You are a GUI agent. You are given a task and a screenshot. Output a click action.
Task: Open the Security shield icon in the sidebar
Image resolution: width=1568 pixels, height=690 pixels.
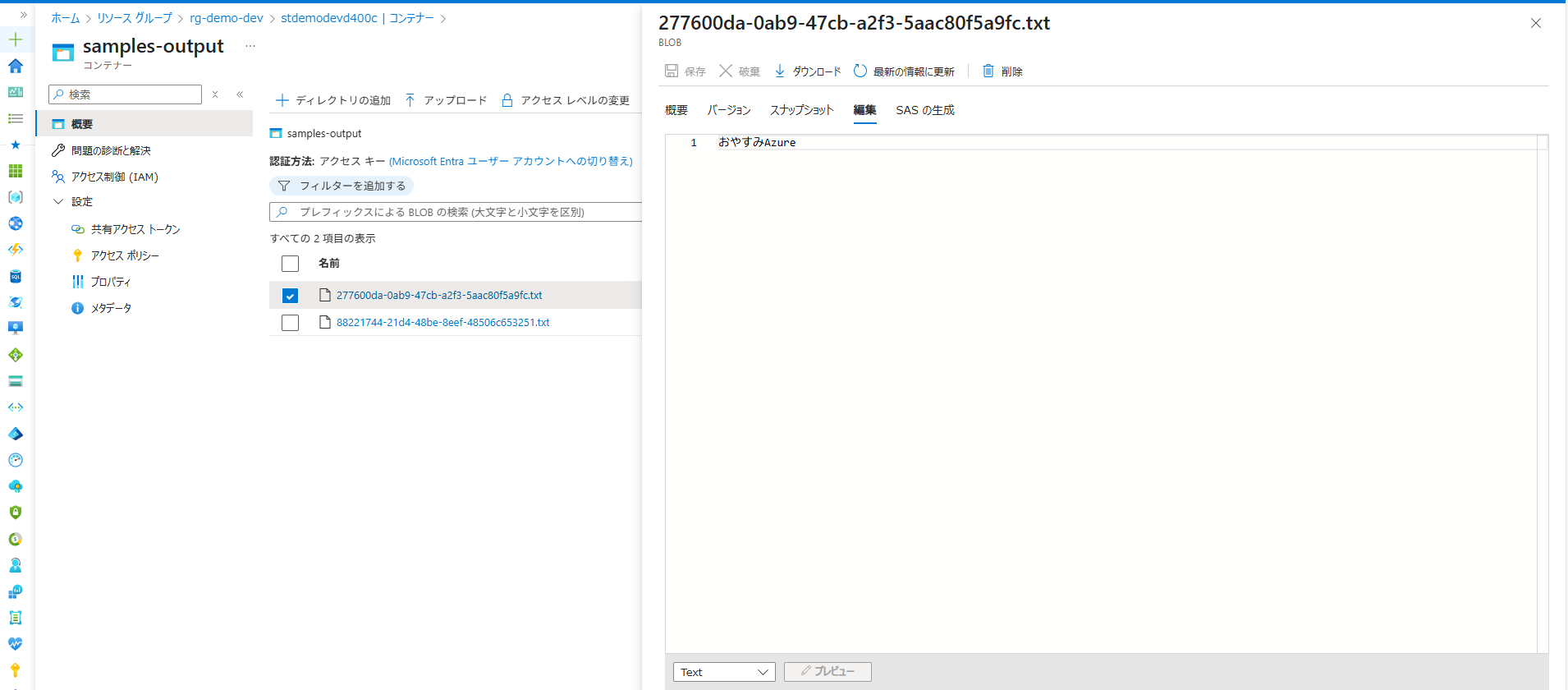[x=16, y=513]
